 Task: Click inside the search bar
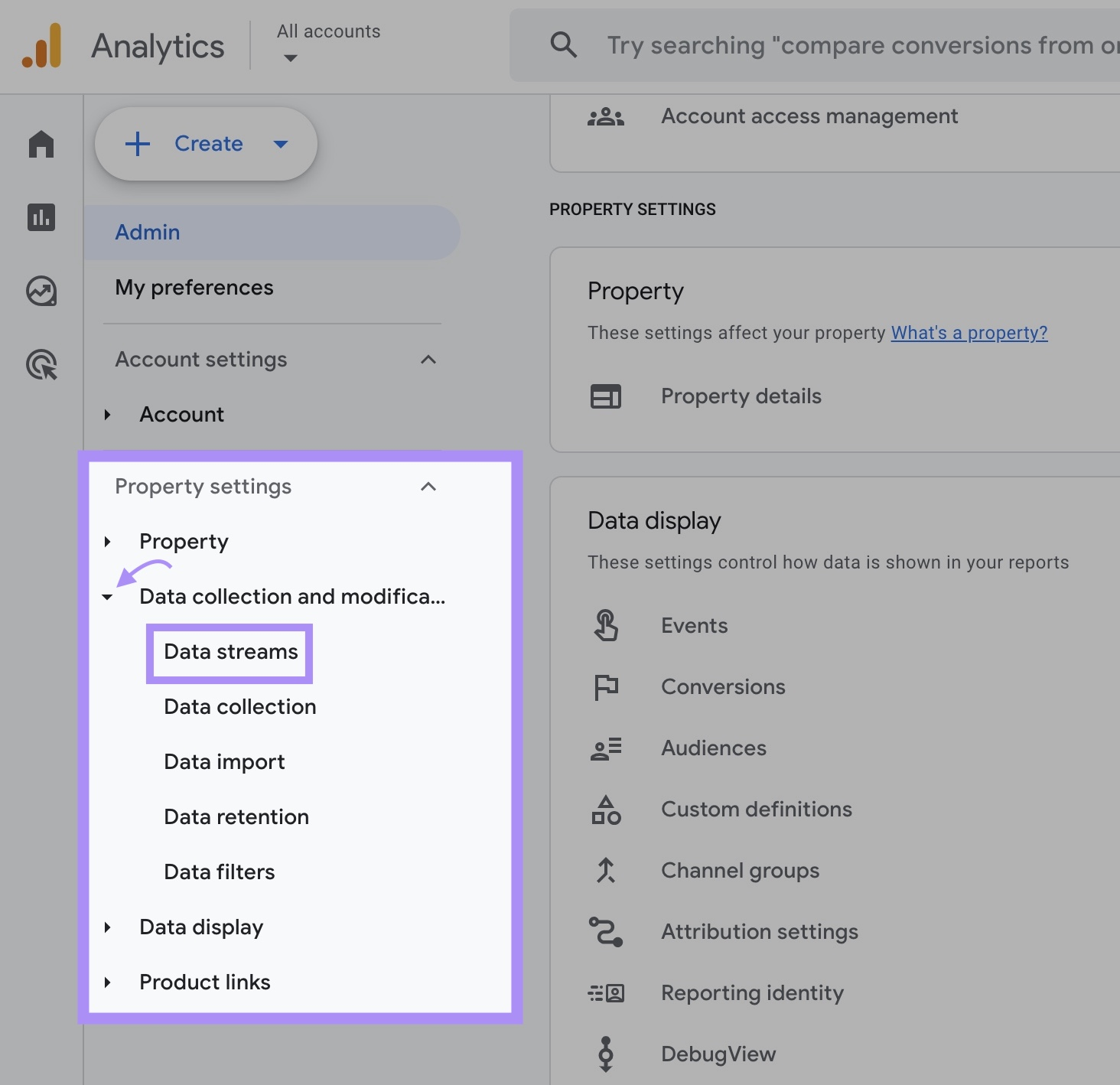click(842, 44)
